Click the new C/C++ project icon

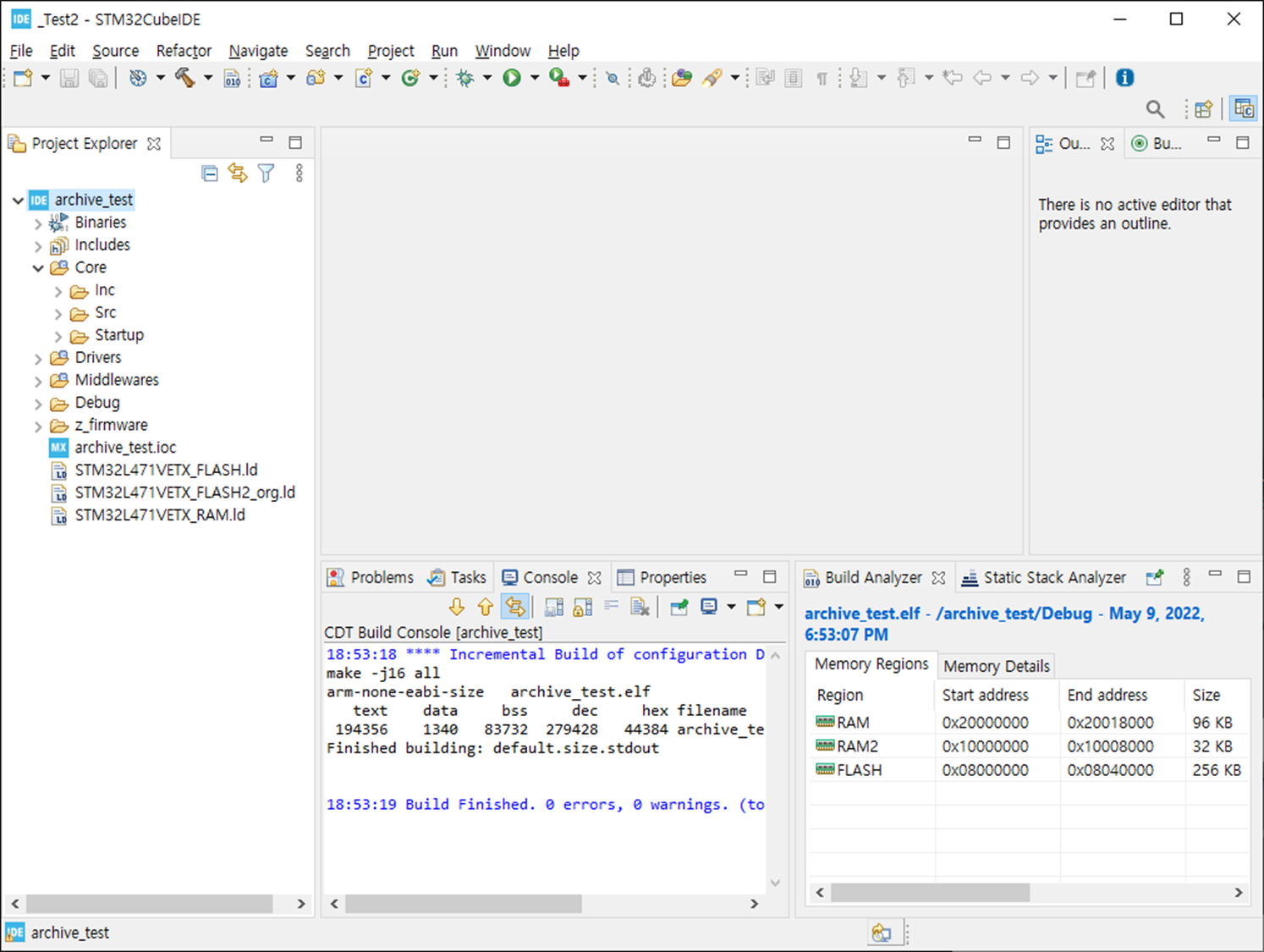click(x=269, y=78)
